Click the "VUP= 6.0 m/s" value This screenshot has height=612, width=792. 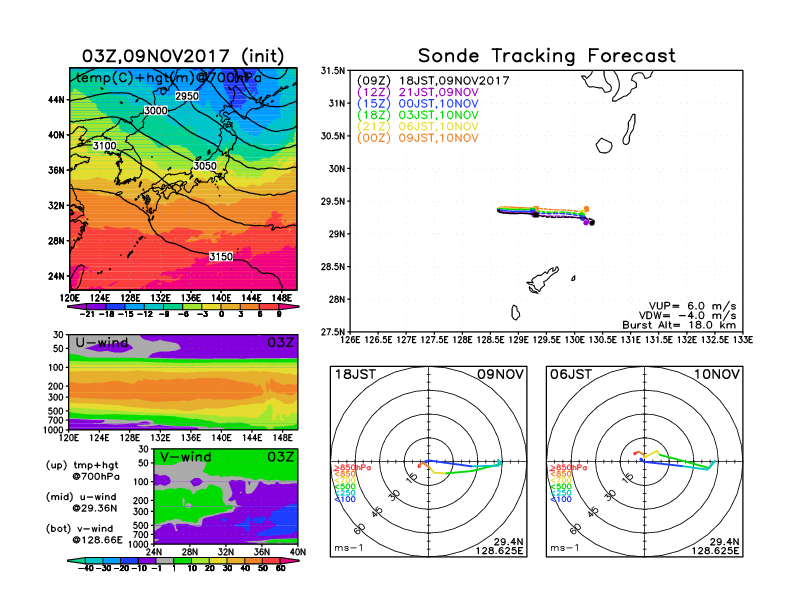(x=692, y=306)
